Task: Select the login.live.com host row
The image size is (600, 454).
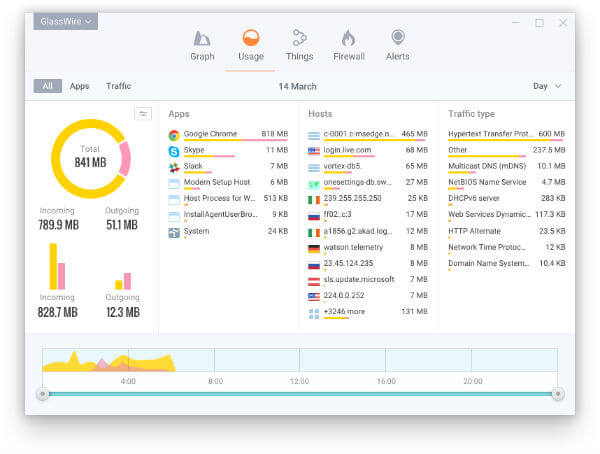Action: [x=366, y=150]
